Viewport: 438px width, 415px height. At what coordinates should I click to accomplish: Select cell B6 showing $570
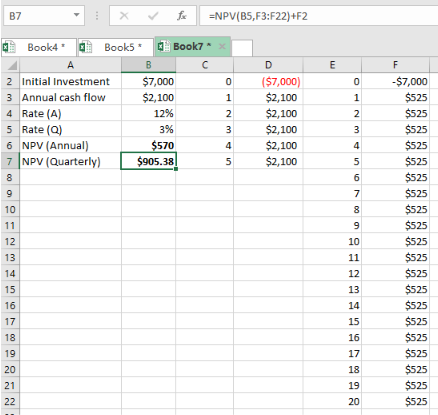click(x=148, y=145)
